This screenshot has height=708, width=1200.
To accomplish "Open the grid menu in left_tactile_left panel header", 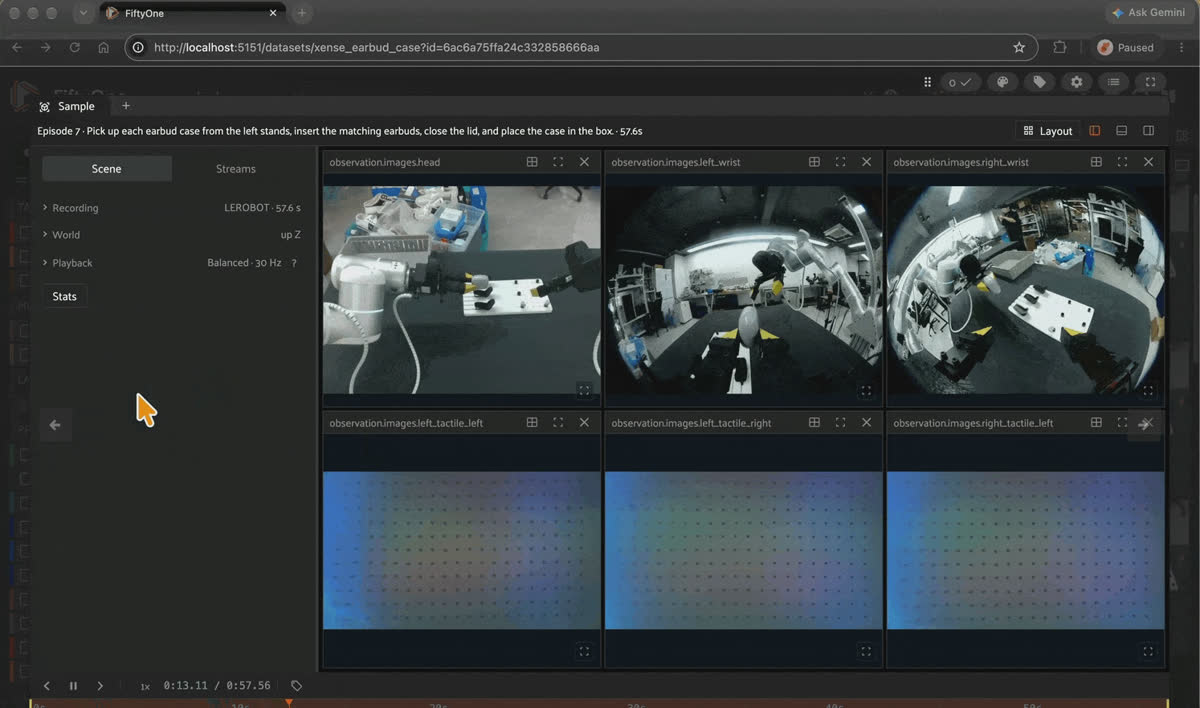I will click(532, 423).
